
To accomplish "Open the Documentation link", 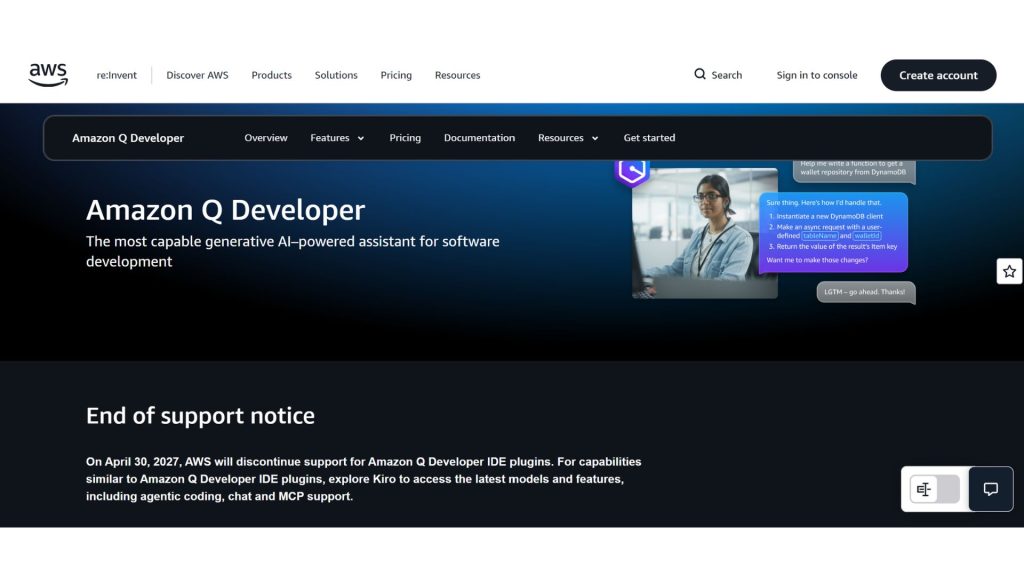I will pyautogui.click(x=479, y=138).
